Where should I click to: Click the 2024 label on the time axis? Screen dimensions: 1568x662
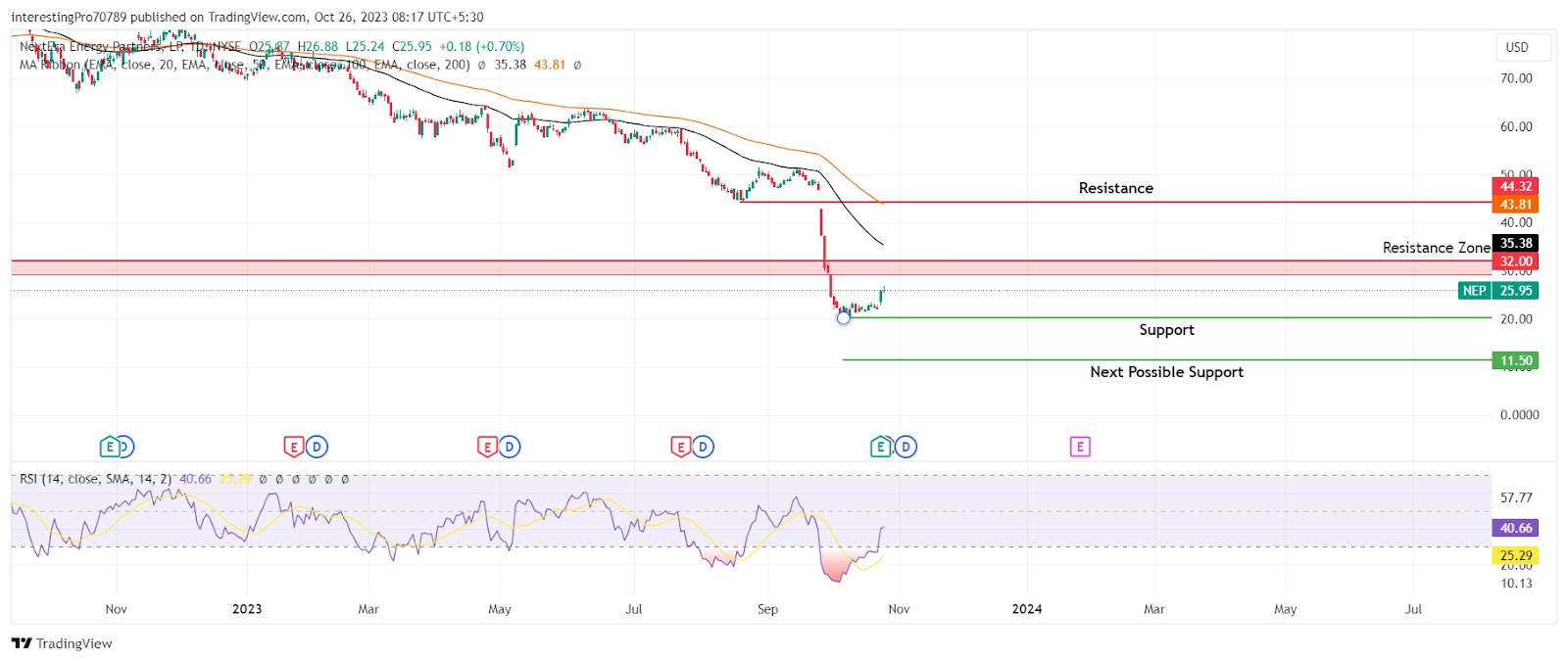(x=1027, y=609)
